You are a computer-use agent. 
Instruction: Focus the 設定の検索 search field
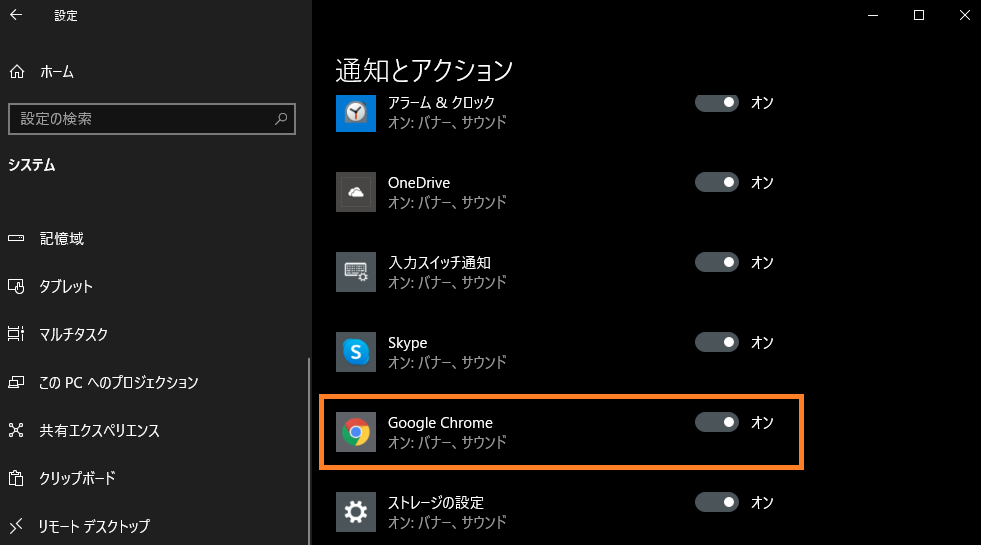tap(151, 119)
